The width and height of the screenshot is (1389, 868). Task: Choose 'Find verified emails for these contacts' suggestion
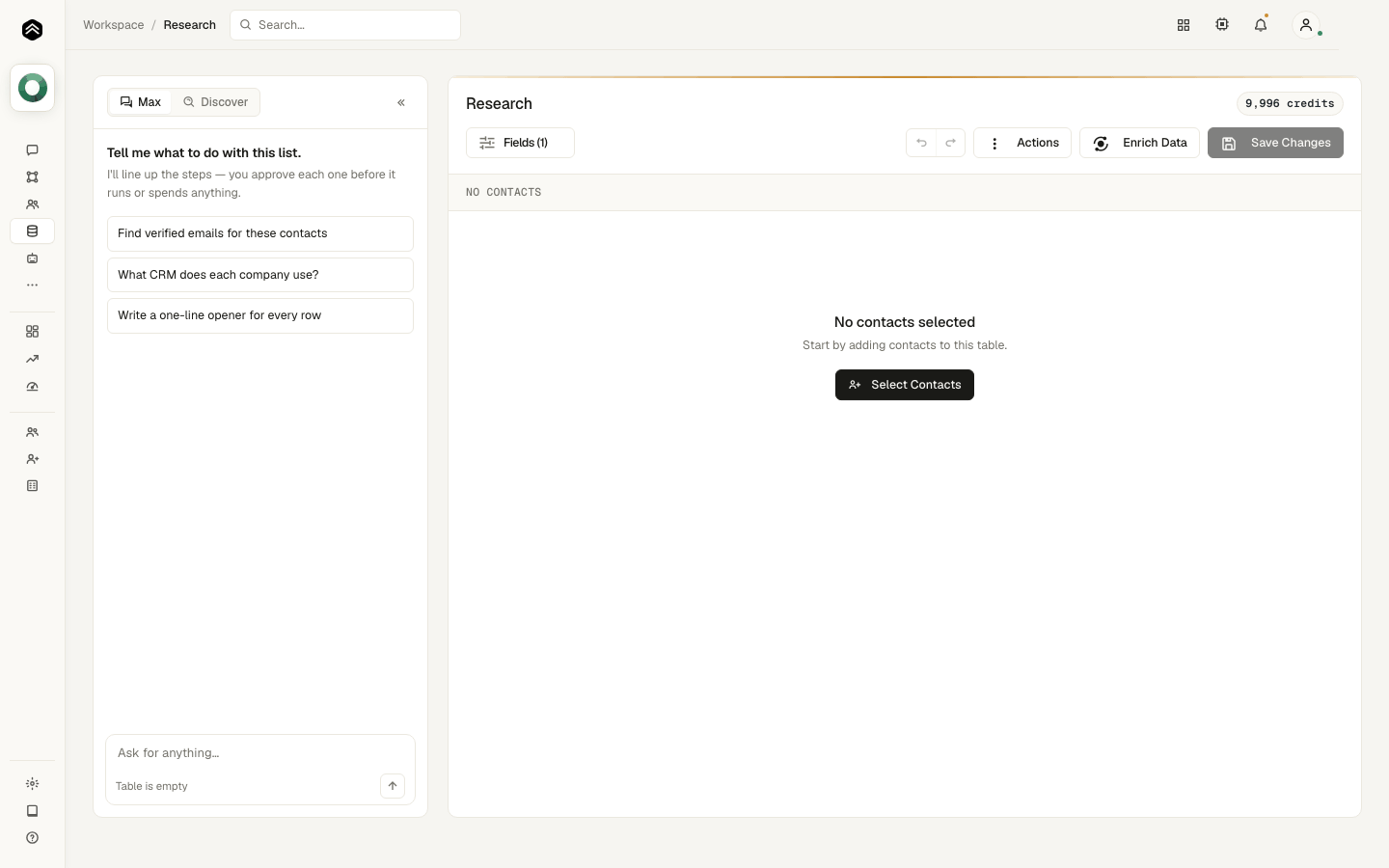pos(260,233)
